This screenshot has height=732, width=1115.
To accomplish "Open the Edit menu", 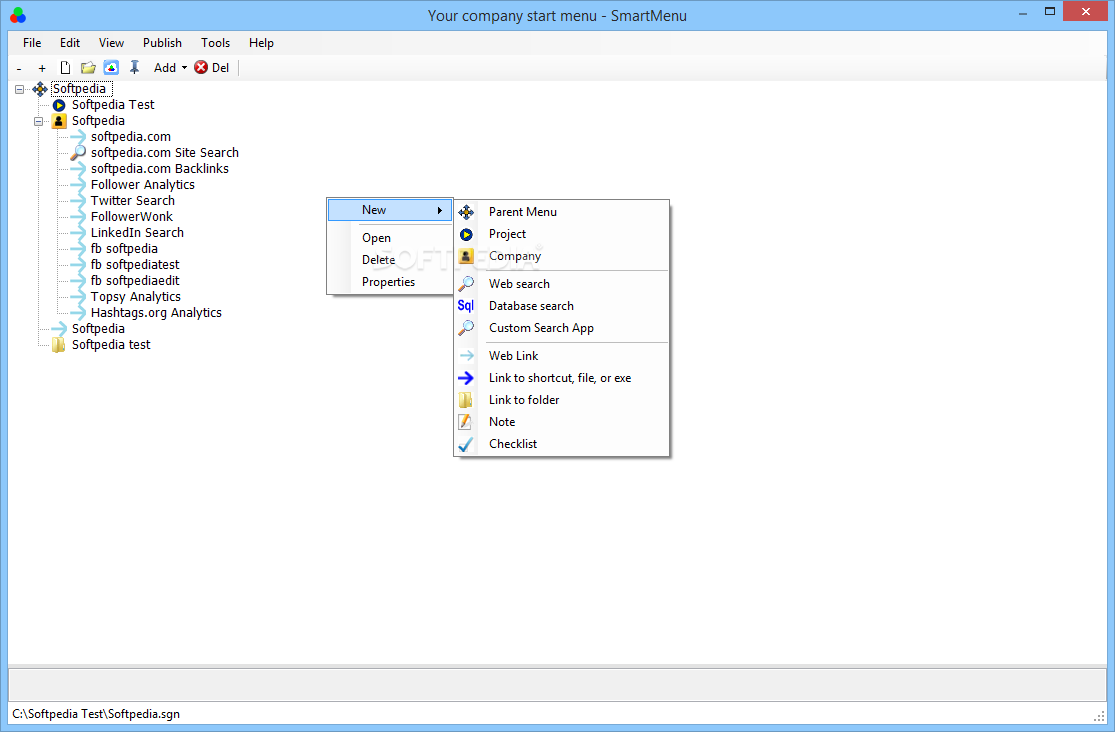I will [x=70, y=43].
